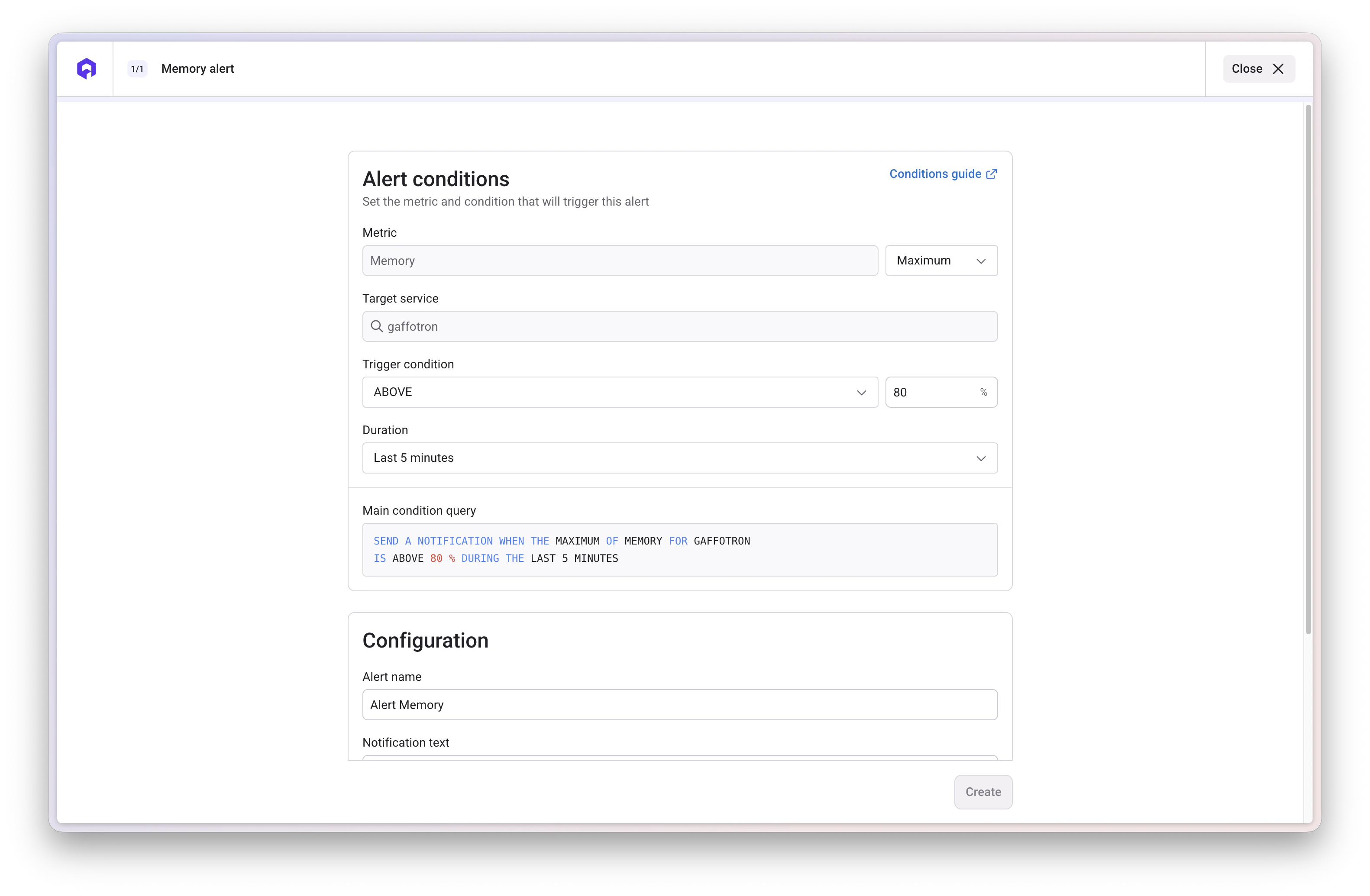
Task: Click the Target service label
Action: (400, 299)
